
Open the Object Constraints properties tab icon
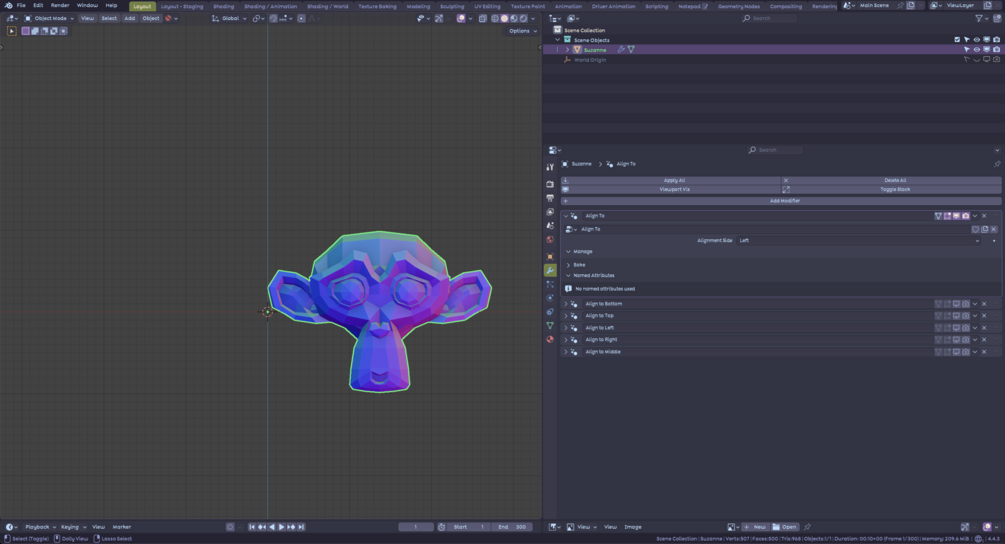550,312
